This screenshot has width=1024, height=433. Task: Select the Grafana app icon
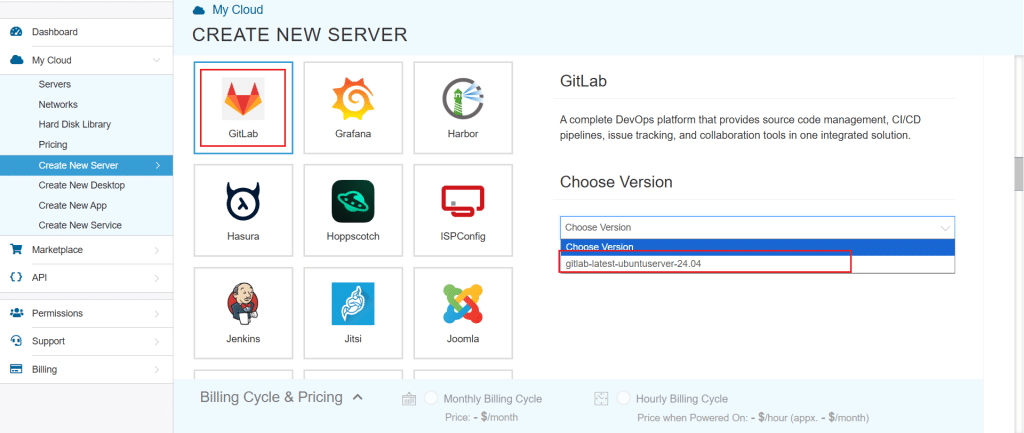(353, 98)
